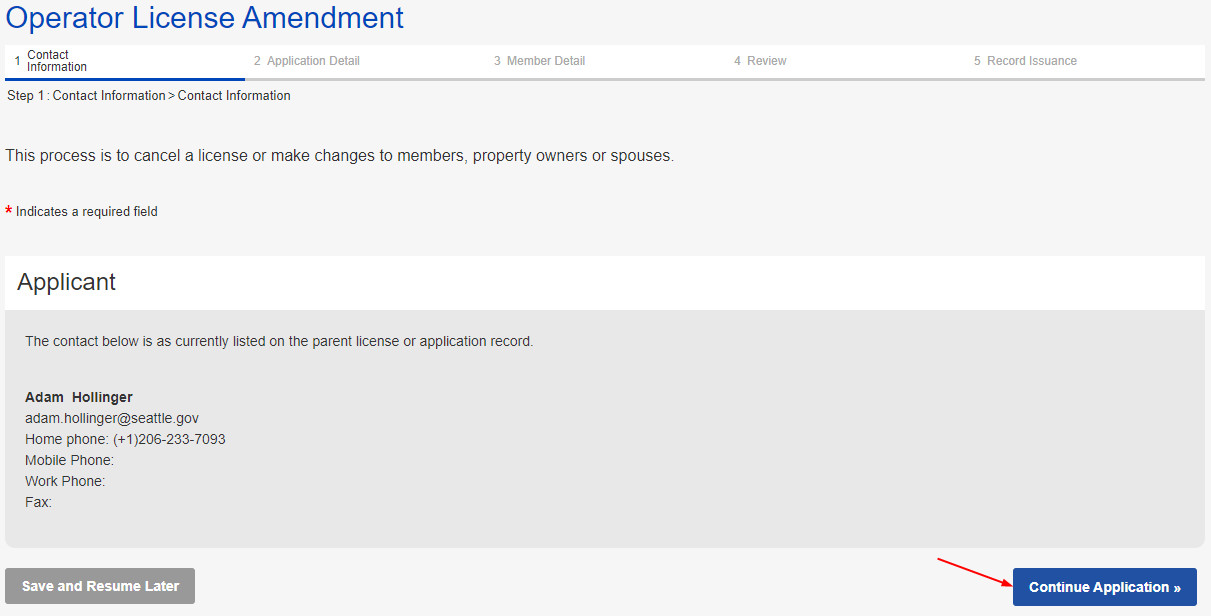Click the home phone number (+1)206-233-7093
1211x616 pixels.
[168, 439]
